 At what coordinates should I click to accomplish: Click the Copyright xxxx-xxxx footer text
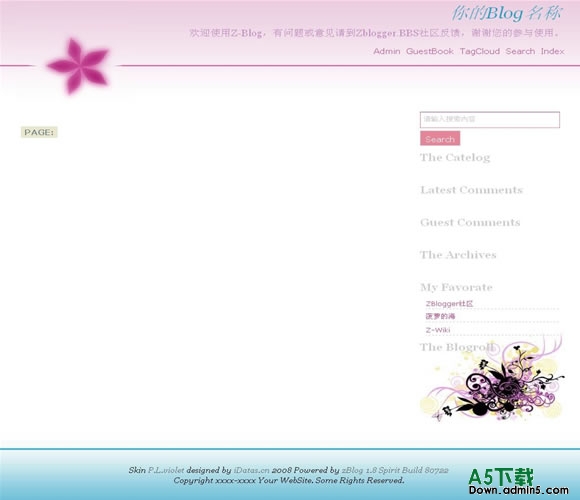point(289,480)
